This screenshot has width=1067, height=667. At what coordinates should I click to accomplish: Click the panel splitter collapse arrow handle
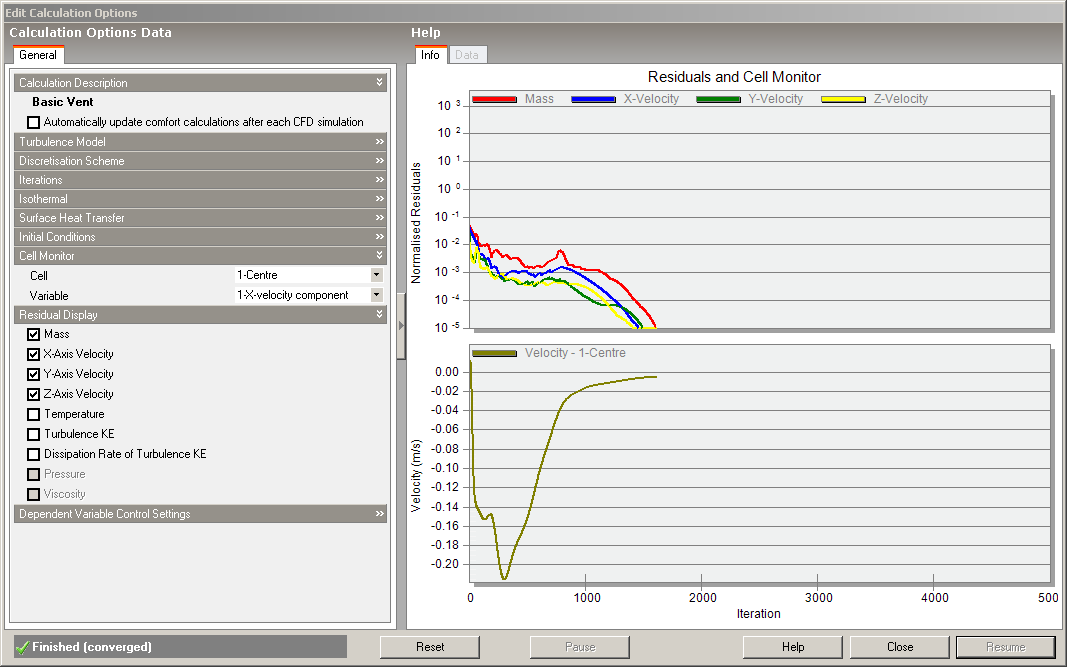[401, 325]
